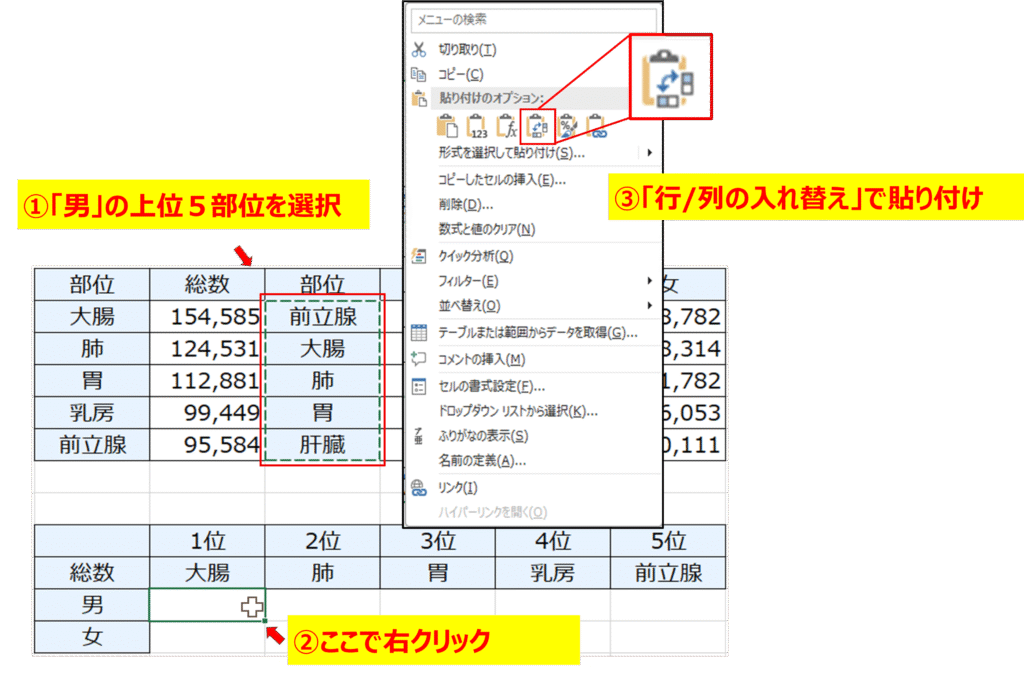1024x685 pixels.
Task: Choose the Paste Values (123) icon
Action: [478, 126]
